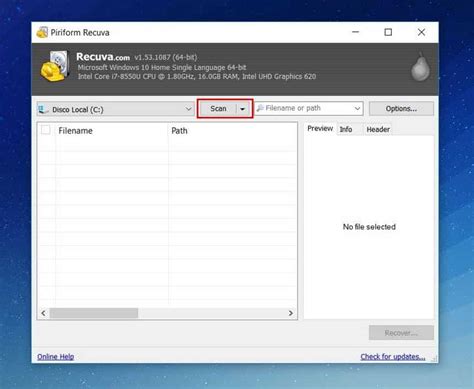
Task: Click the horizontal scrollbar thumb in file list
Action: pyautogui.click(x=94, y=313)
